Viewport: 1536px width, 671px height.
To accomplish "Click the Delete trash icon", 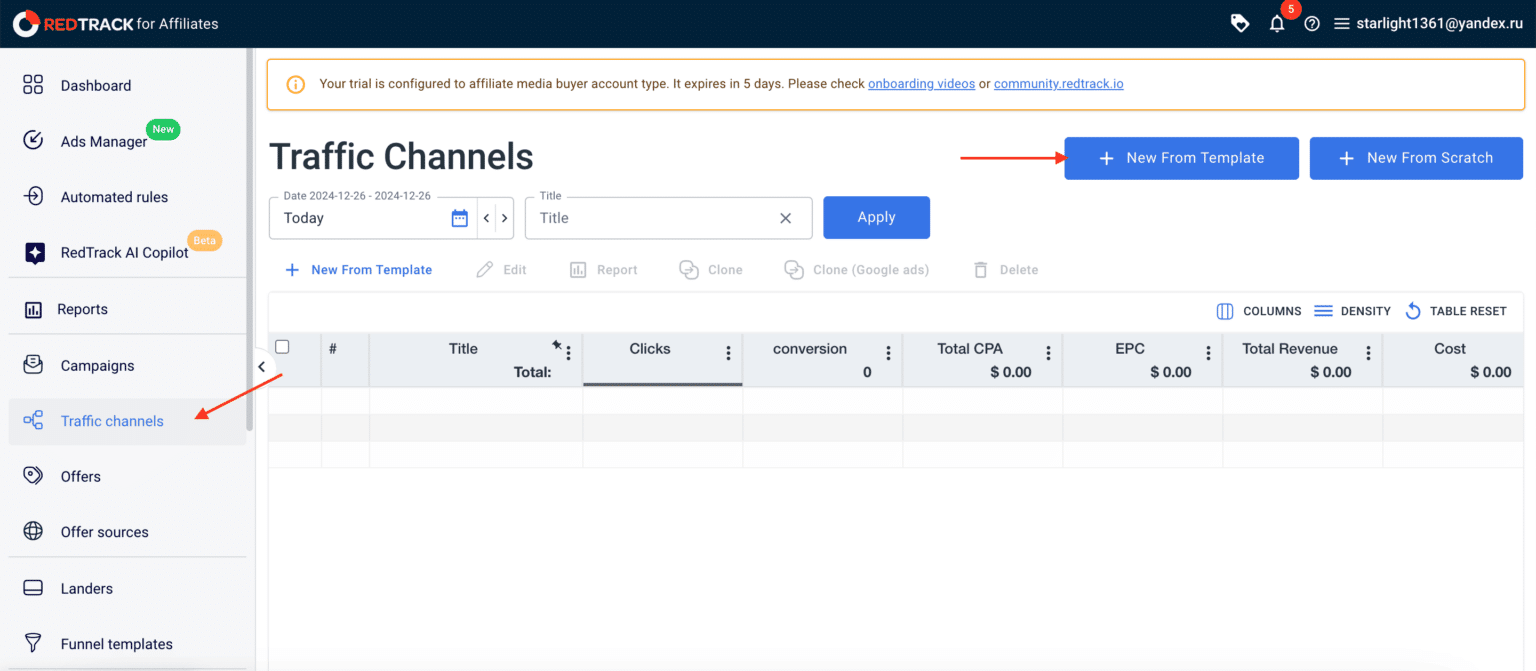I will click(981, 269).
